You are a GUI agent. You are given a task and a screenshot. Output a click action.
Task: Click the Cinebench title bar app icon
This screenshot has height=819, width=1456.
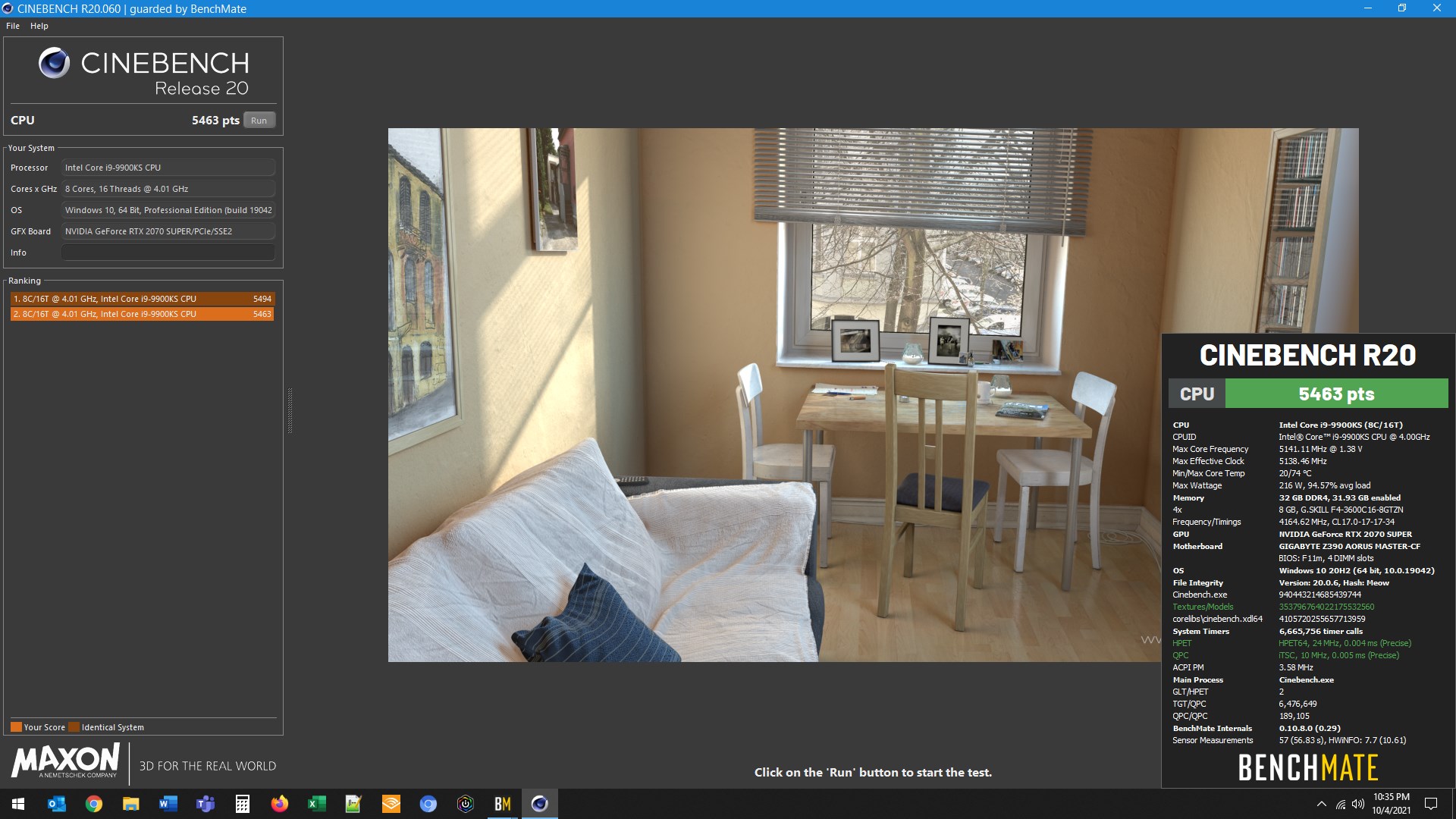pos(8,8)
